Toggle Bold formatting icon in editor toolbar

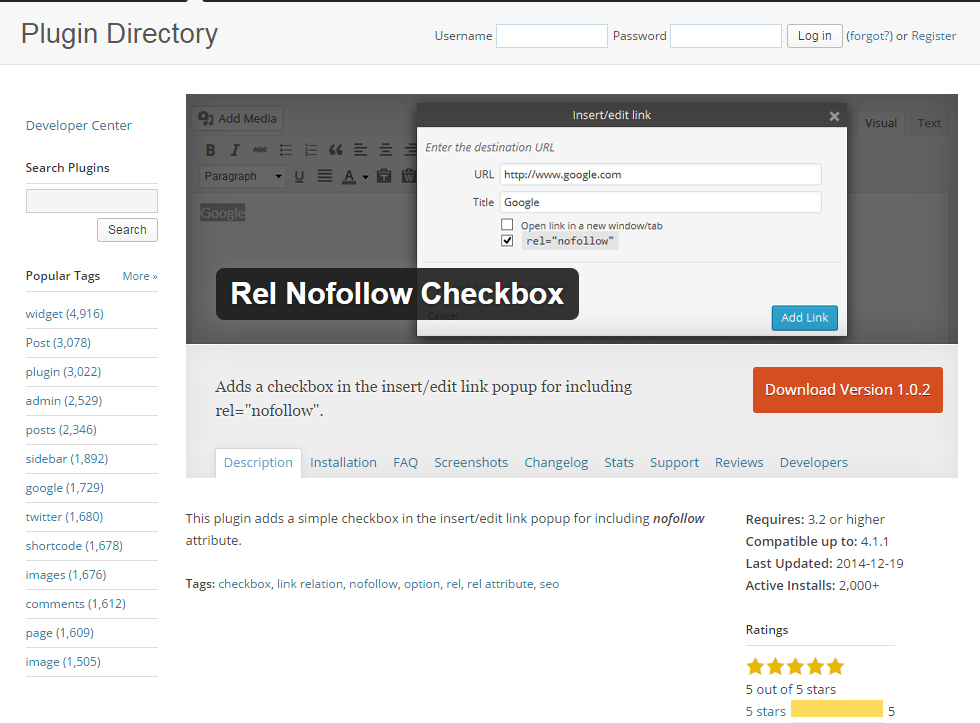click(211, 150)
